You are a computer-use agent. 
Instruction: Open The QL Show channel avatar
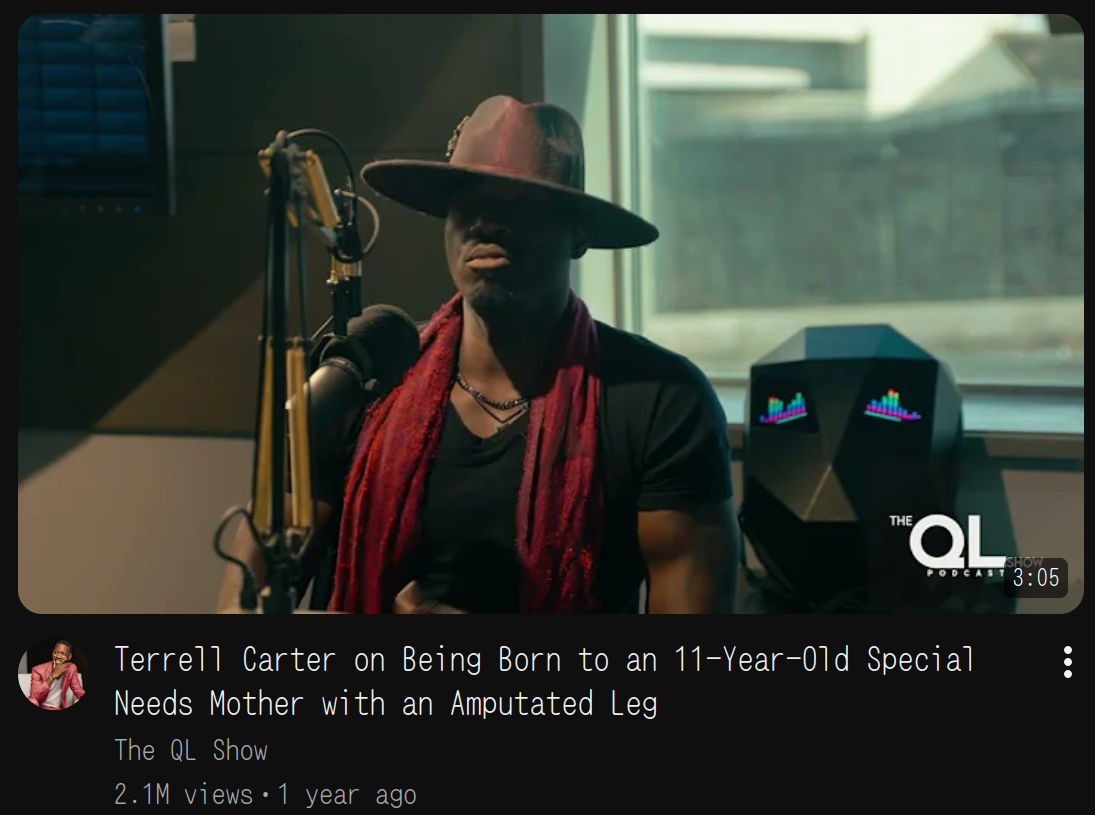[x=54, y=674]
